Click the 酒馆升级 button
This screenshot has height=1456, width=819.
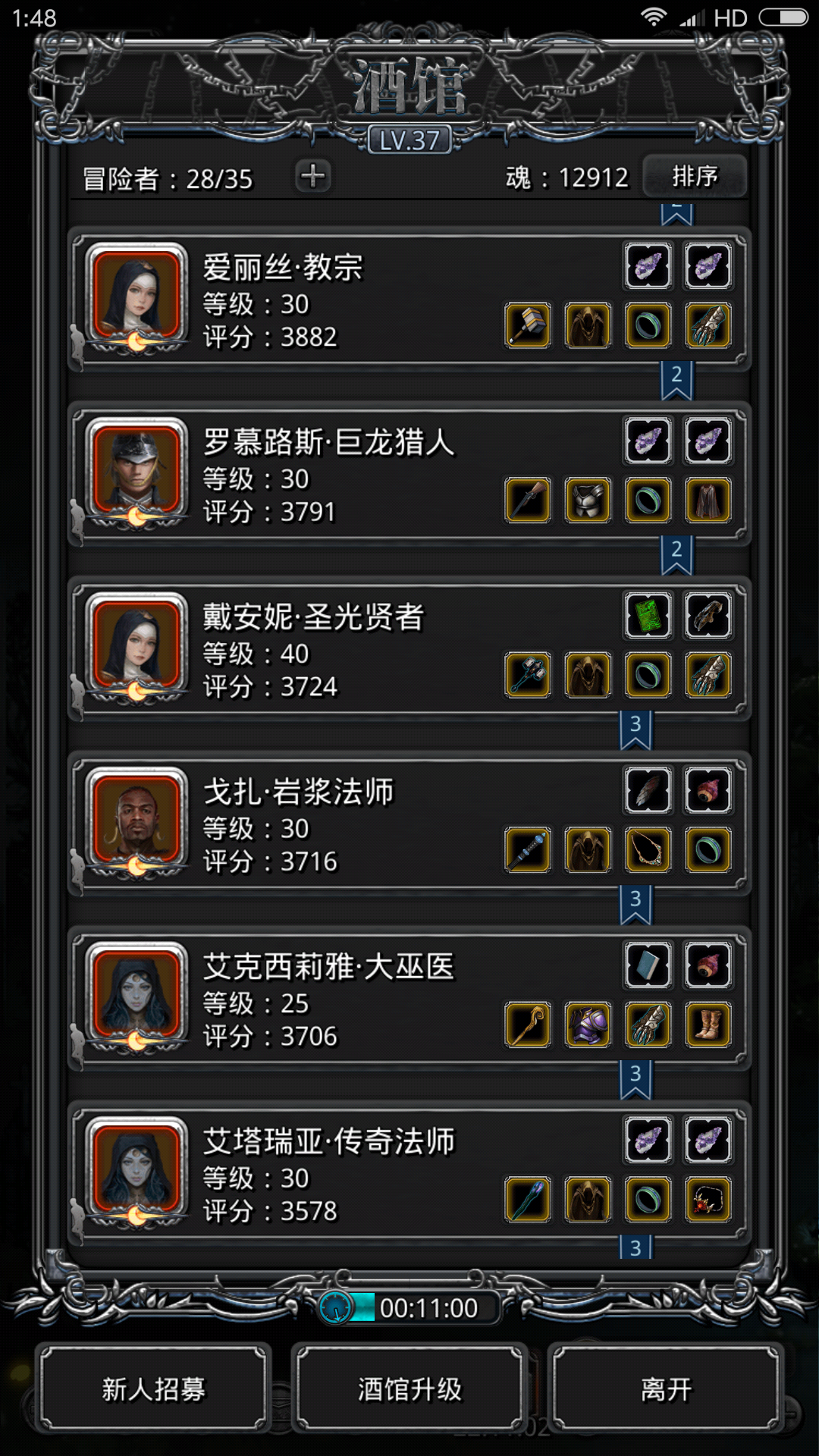coord(409,1389)
